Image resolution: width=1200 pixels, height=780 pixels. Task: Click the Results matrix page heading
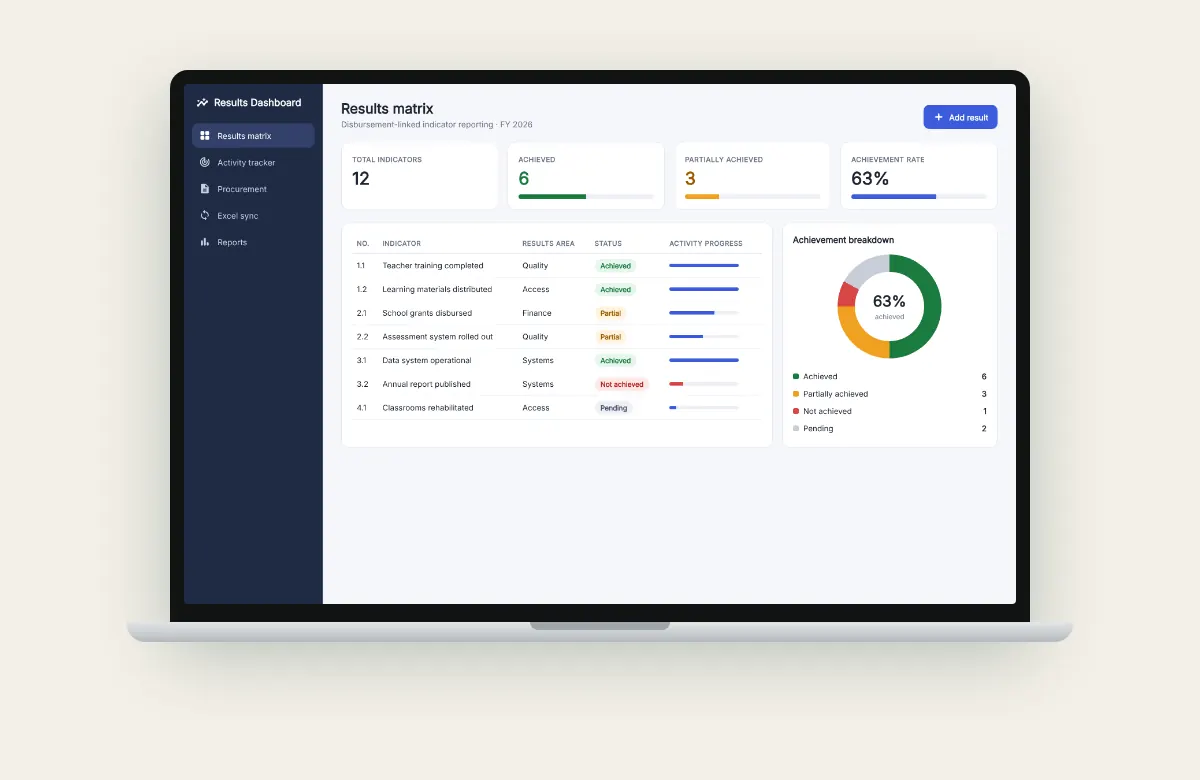(x=387, y=109)
